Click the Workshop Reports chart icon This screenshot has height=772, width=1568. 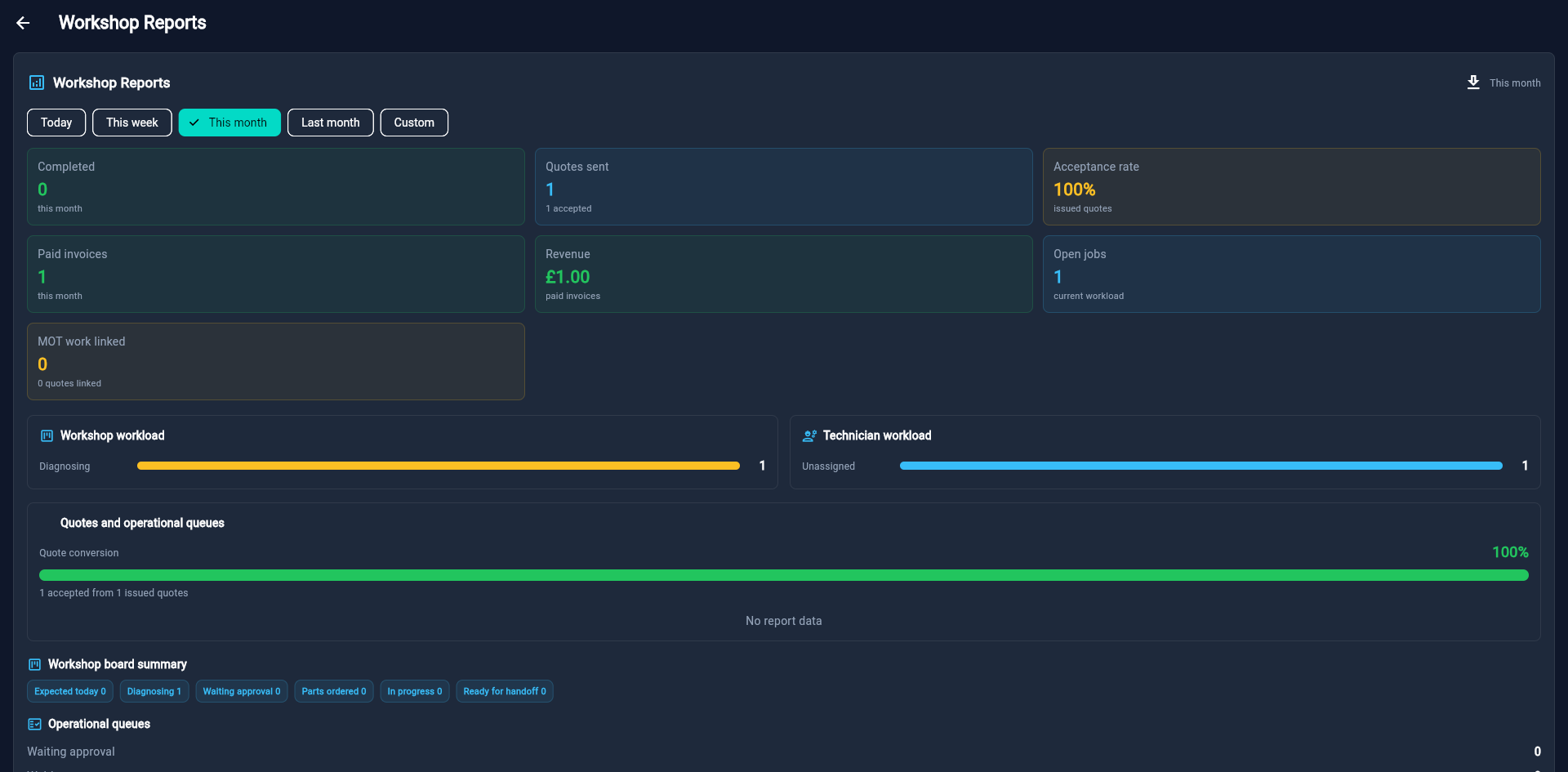pyautogui.click(x=37, y=83)
